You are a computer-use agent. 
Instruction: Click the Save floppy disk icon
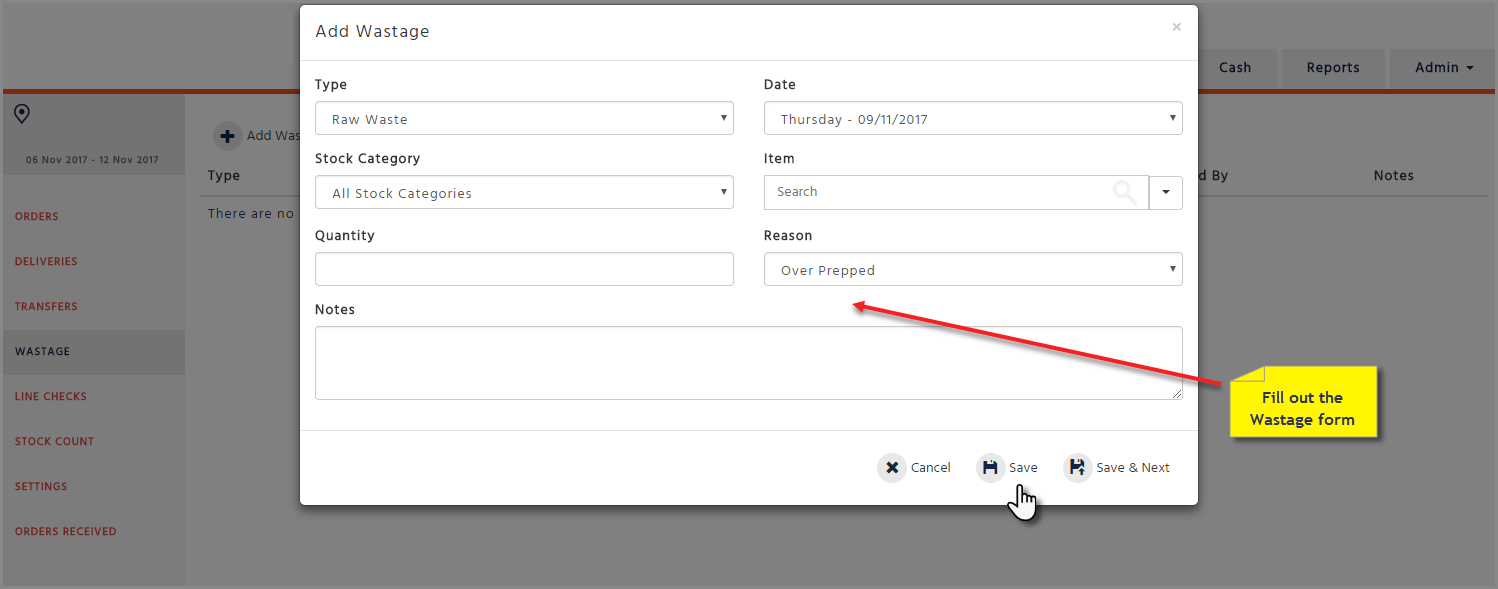(x=990, y=467)
